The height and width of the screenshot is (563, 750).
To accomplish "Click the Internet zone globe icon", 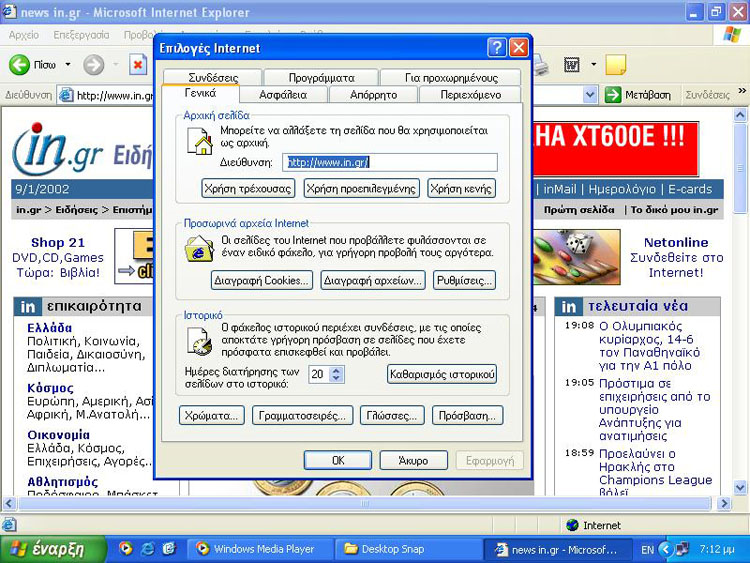I will 572,525.
